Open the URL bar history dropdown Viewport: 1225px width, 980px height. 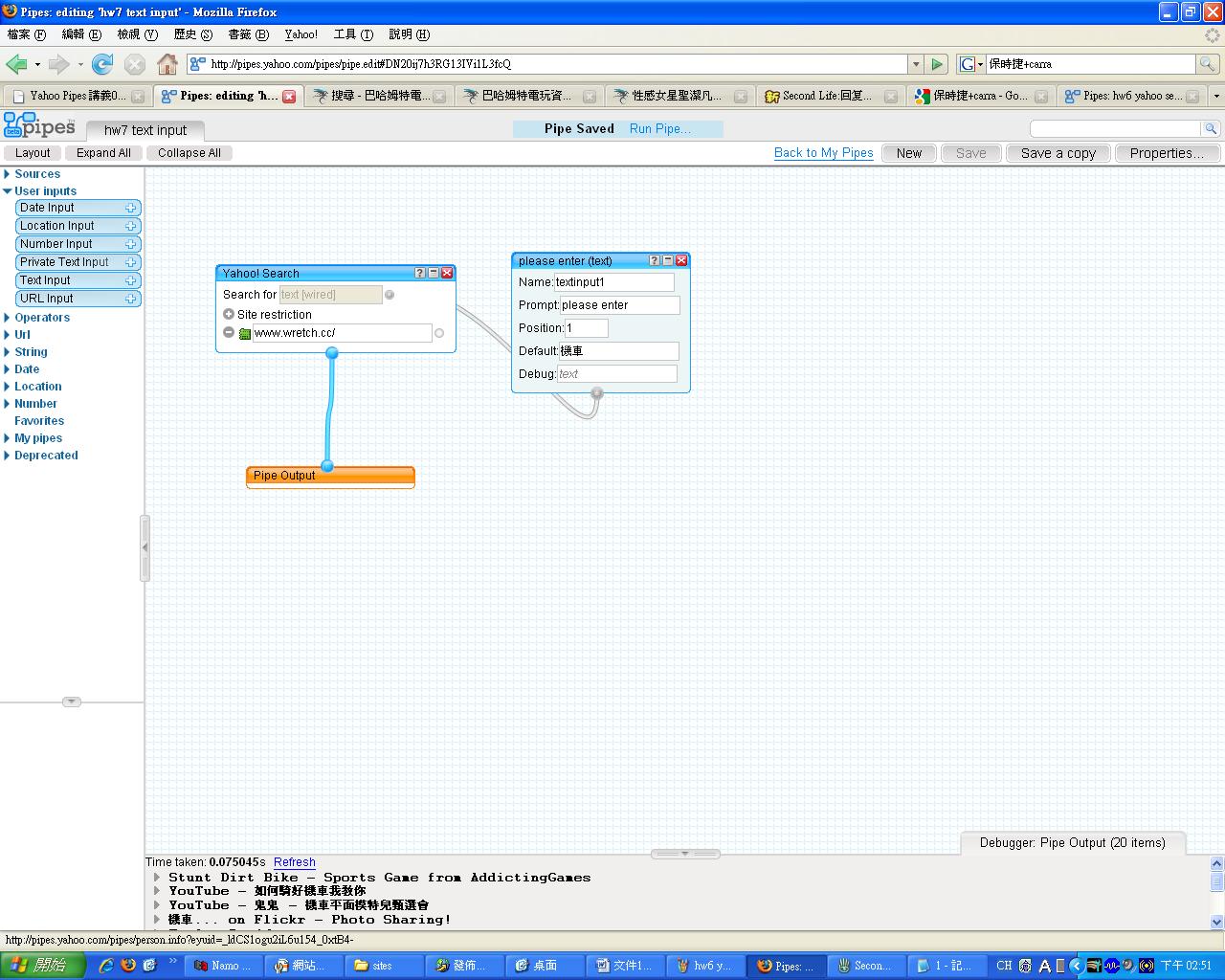click(x=916, y=64)
